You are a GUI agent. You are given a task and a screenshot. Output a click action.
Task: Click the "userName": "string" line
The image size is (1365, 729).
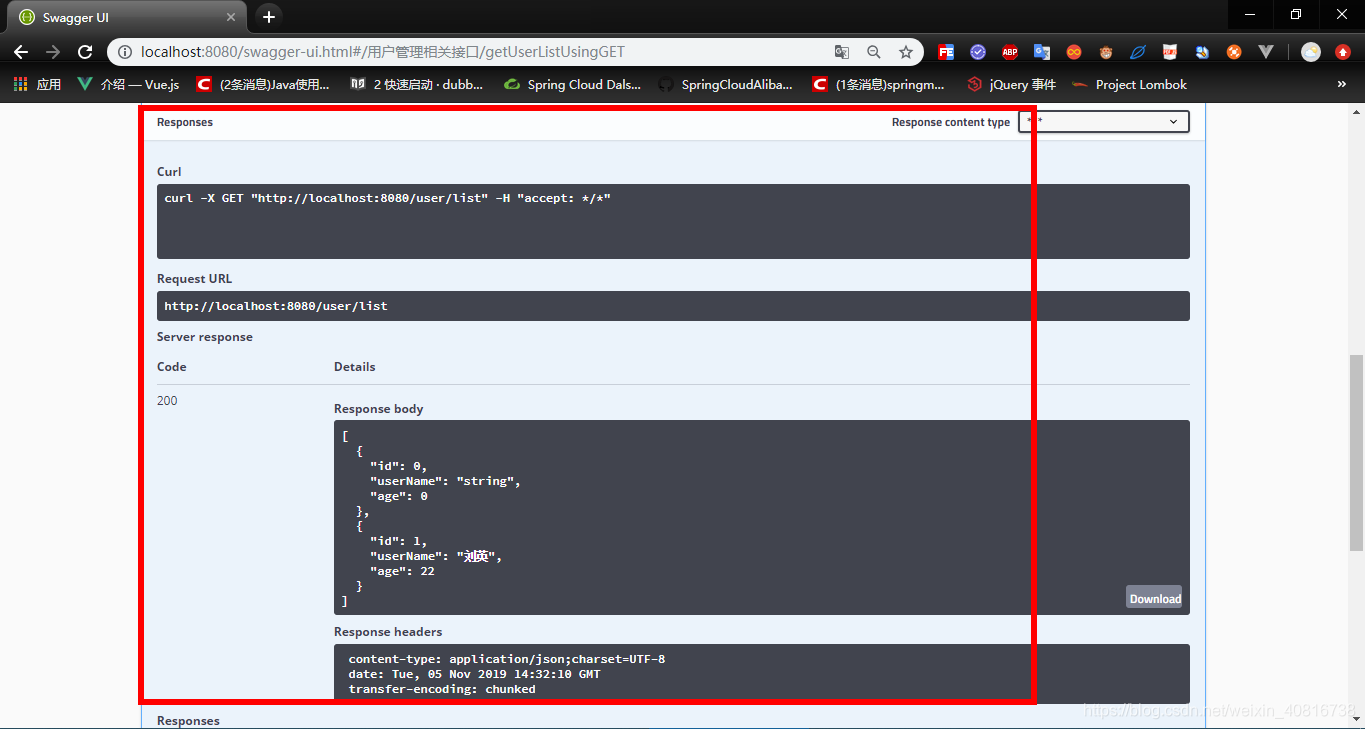(445, 481)
